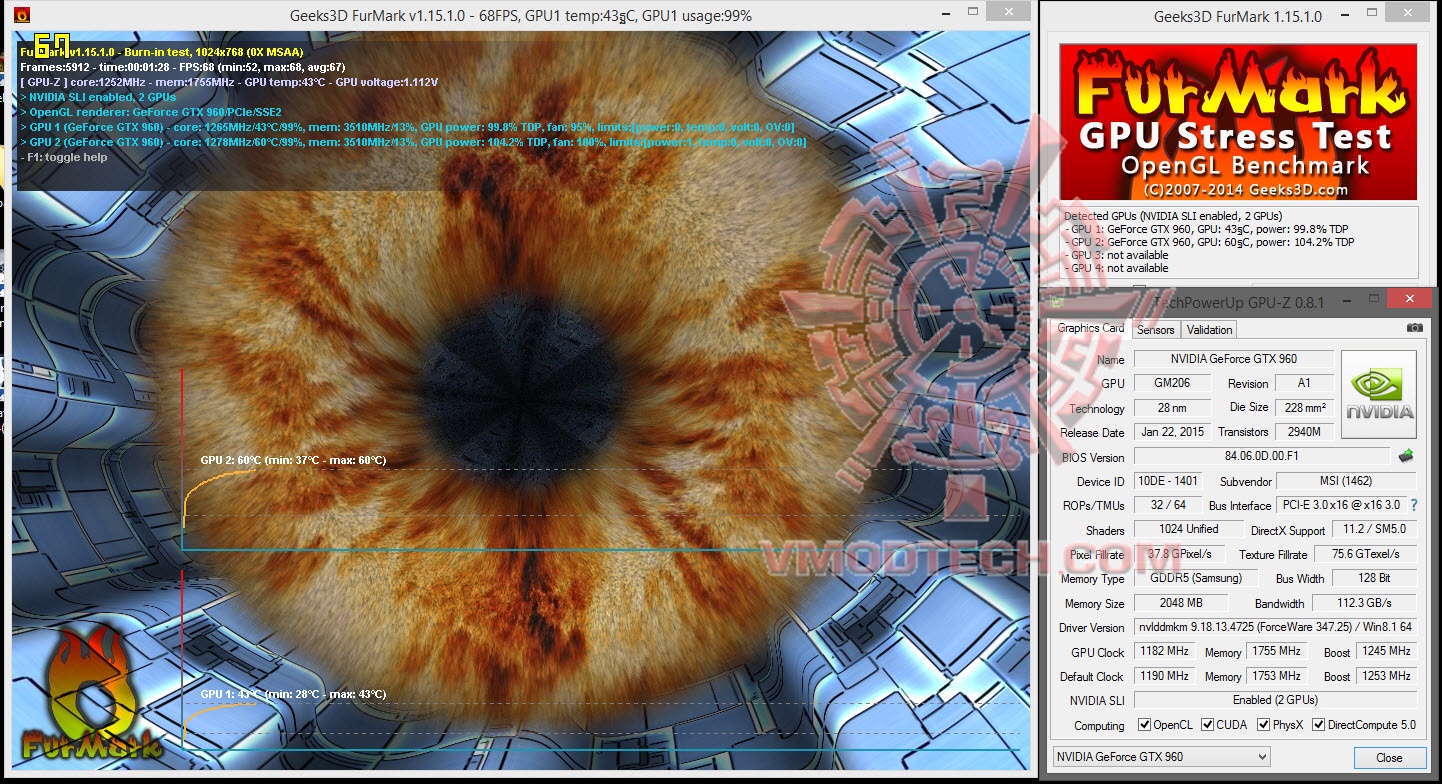Select the ROPs/TMUs field 32 / 64
Viewport: 1442px width, 784px height.
click(x=1167, y=505)
